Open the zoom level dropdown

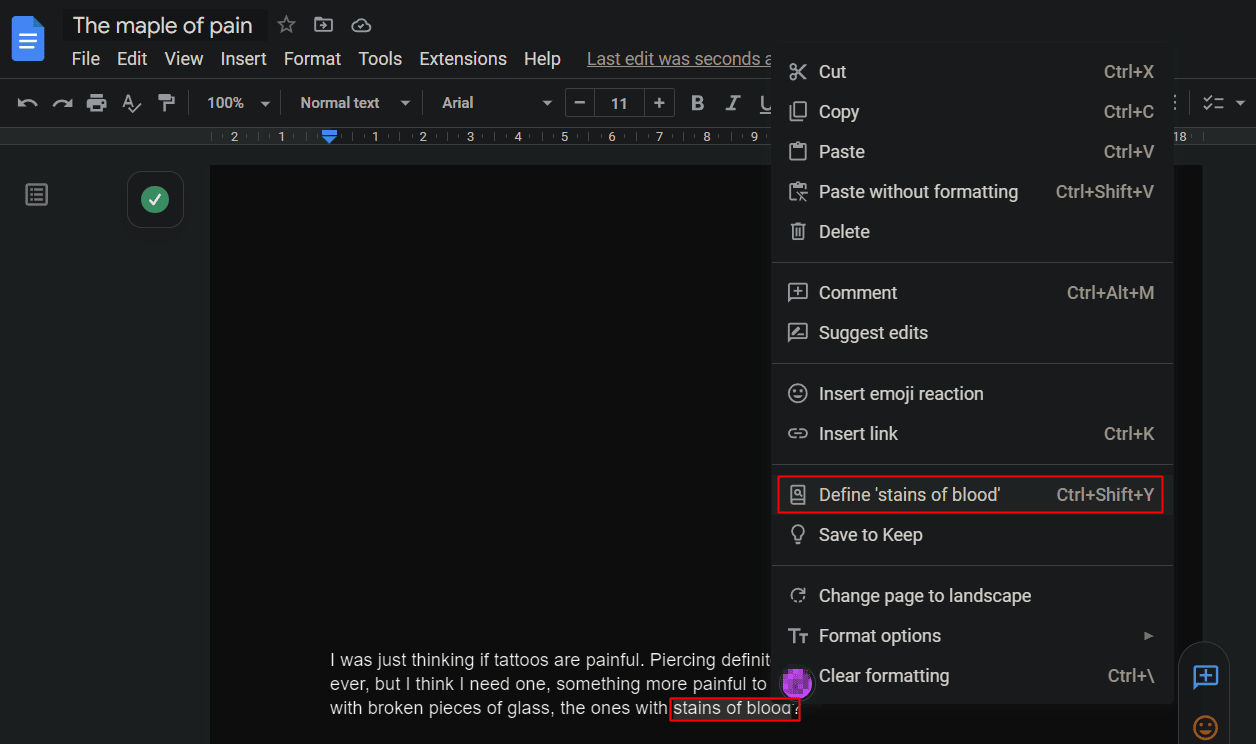coord(238,103)
